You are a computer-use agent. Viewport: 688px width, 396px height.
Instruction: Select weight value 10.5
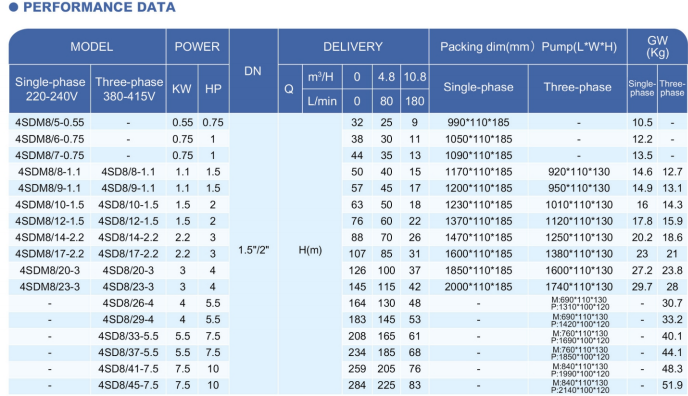[642, 122]
